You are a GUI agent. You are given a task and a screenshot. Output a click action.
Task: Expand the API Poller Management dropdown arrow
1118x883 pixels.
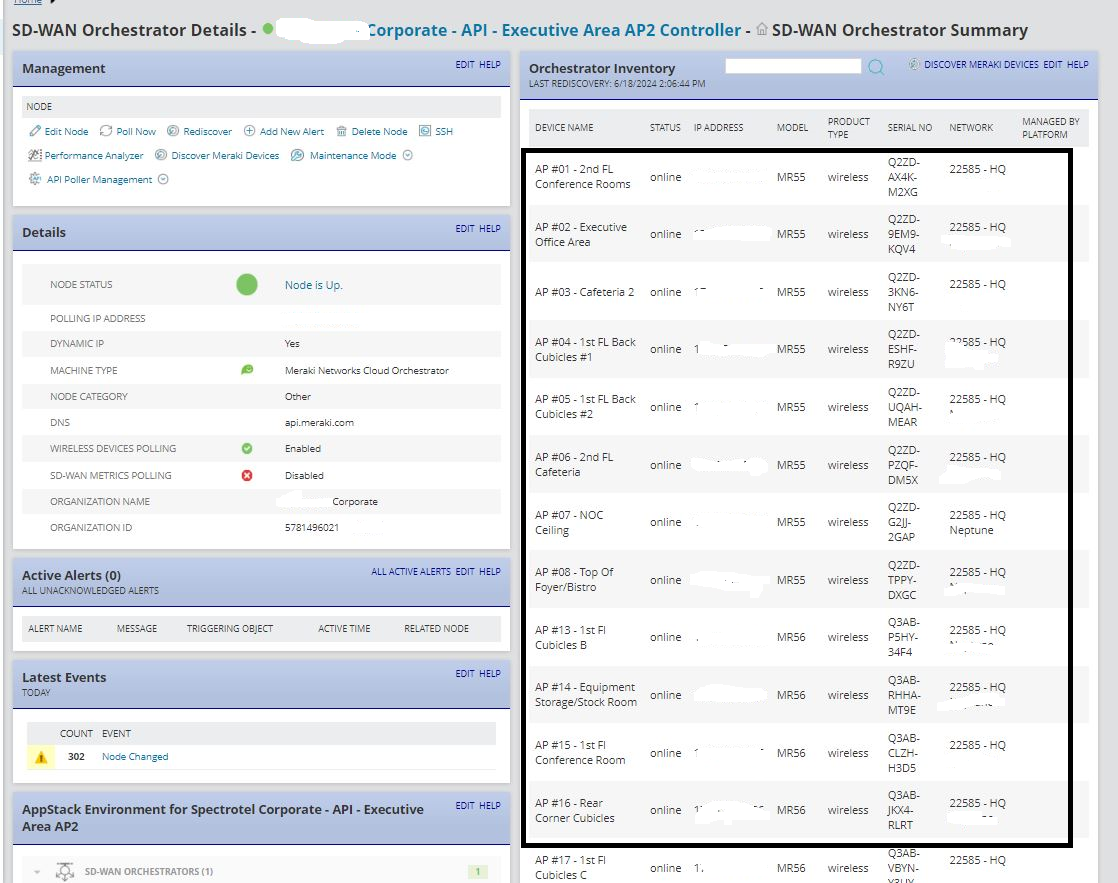tap(163, 179)
